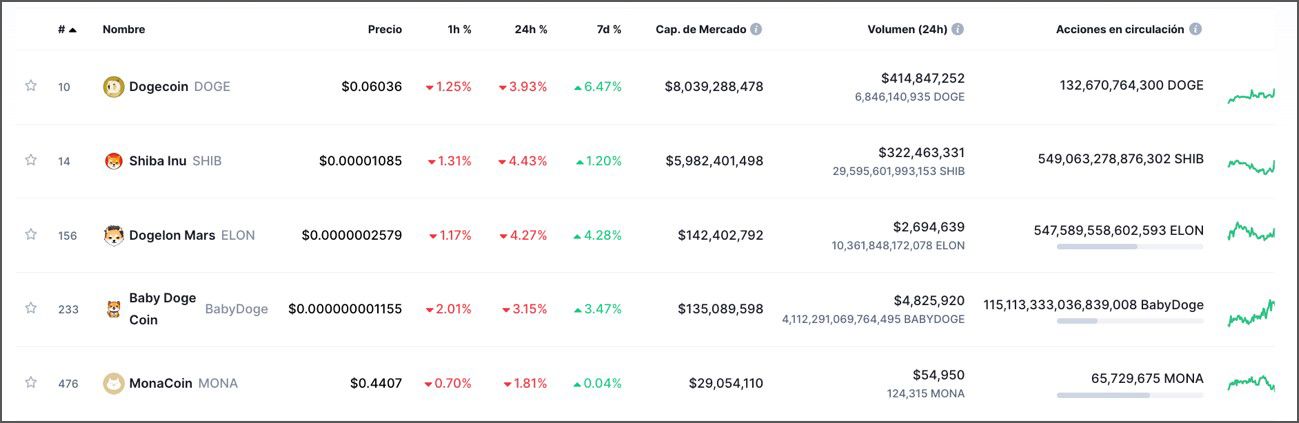Click the Shiba Inu coin logo icon

coord(114,161)
